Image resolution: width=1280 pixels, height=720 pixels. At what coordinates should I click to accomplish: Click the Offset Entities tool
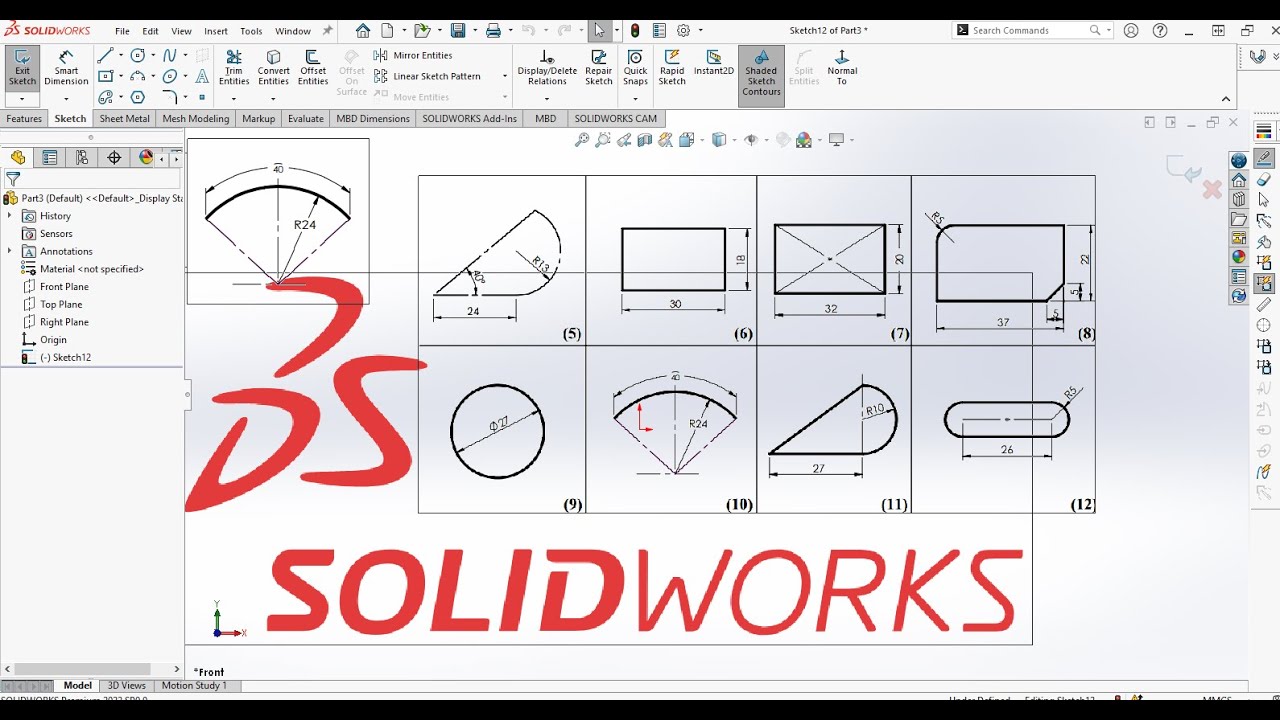tap(313, 68)
